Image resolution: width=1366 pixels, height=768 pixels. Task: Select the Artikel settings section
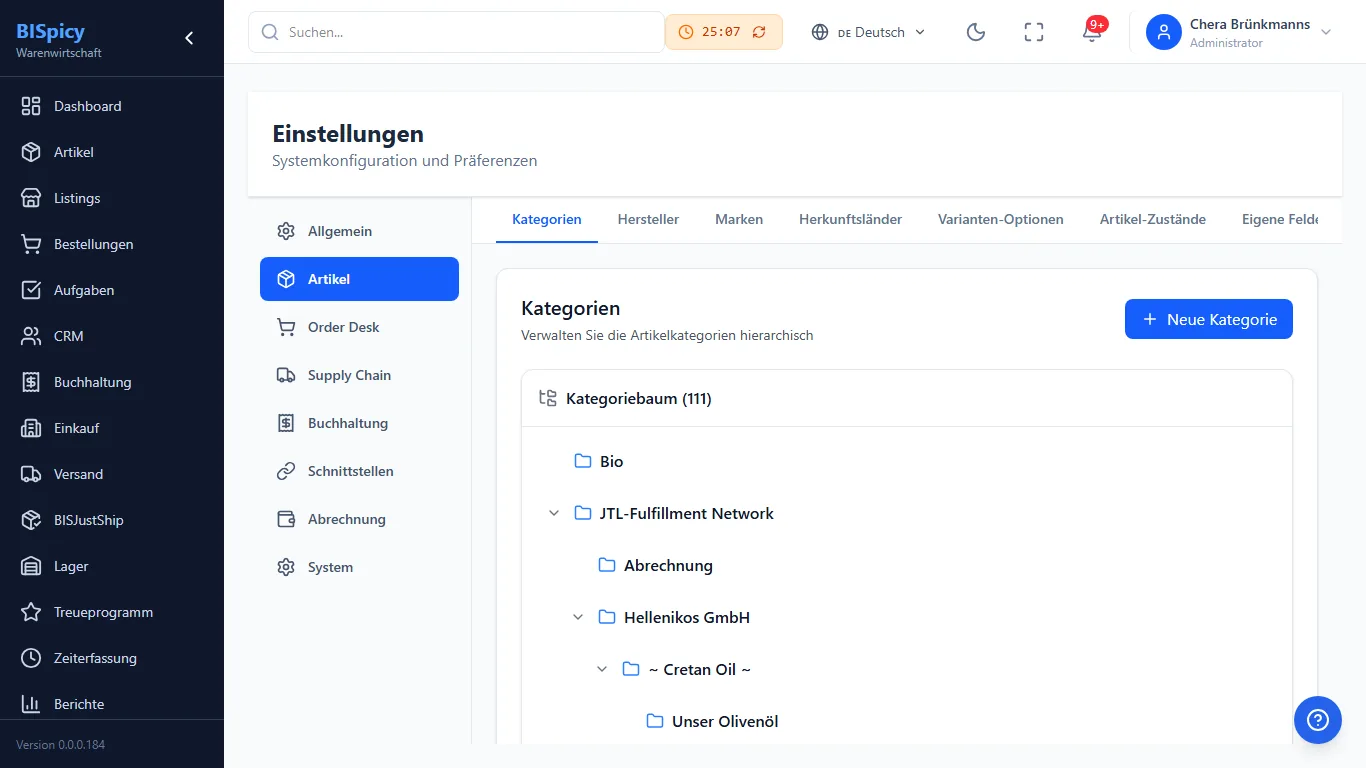click(359, 279)
